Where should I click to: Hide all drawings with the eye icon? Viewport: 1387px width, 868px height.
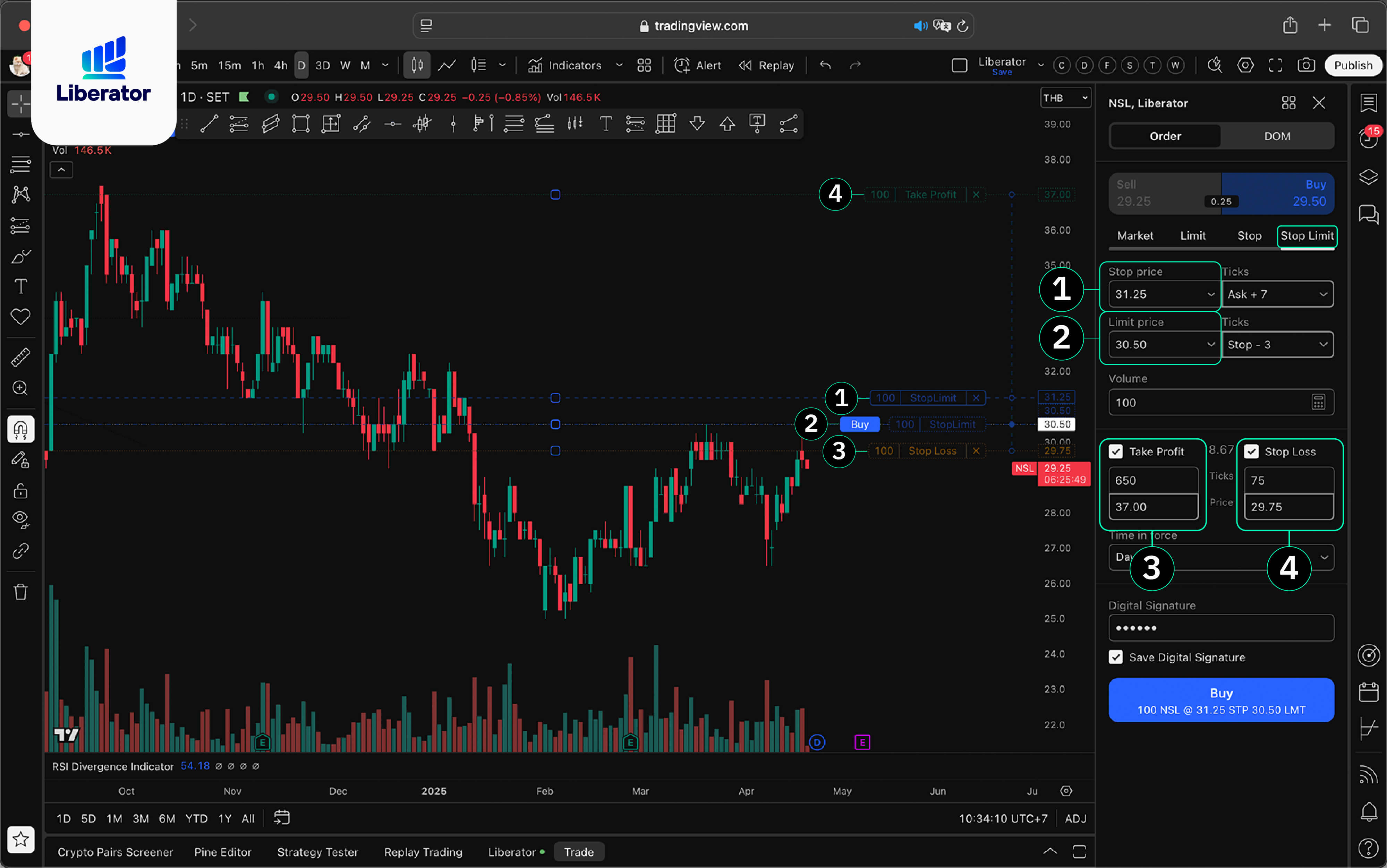coord(21,519)
